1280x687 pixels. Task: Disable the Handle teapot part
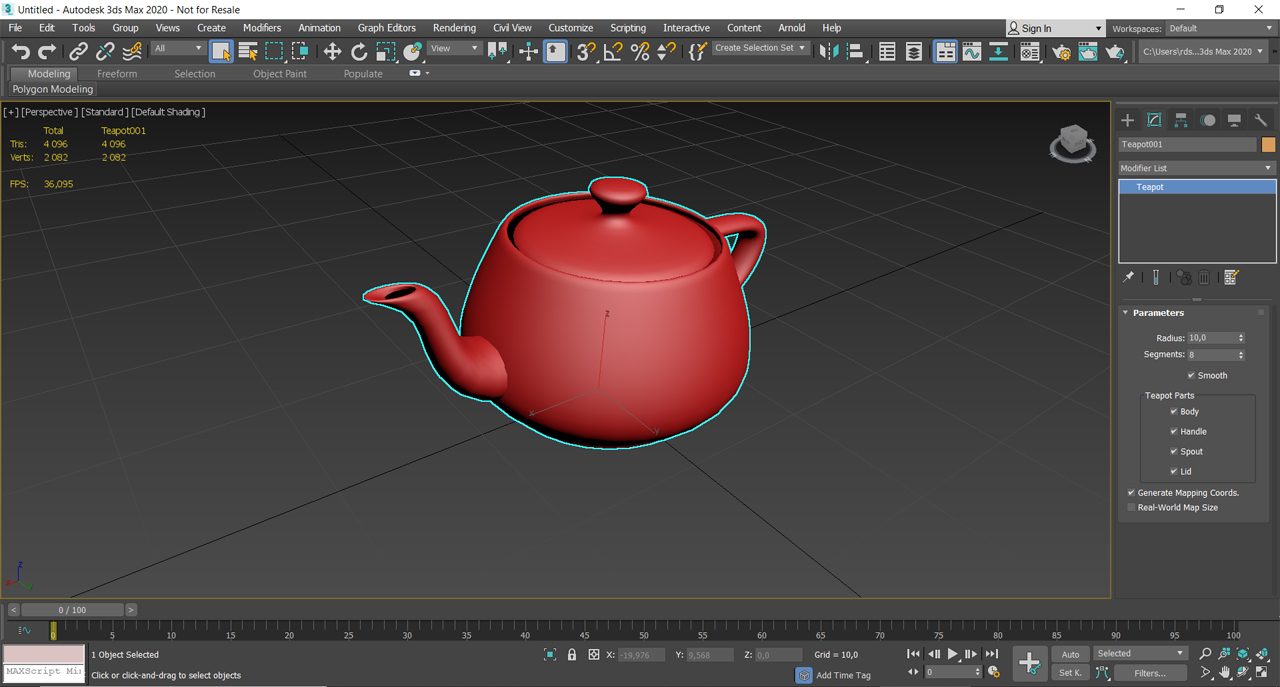click(x=1174, y=432)
